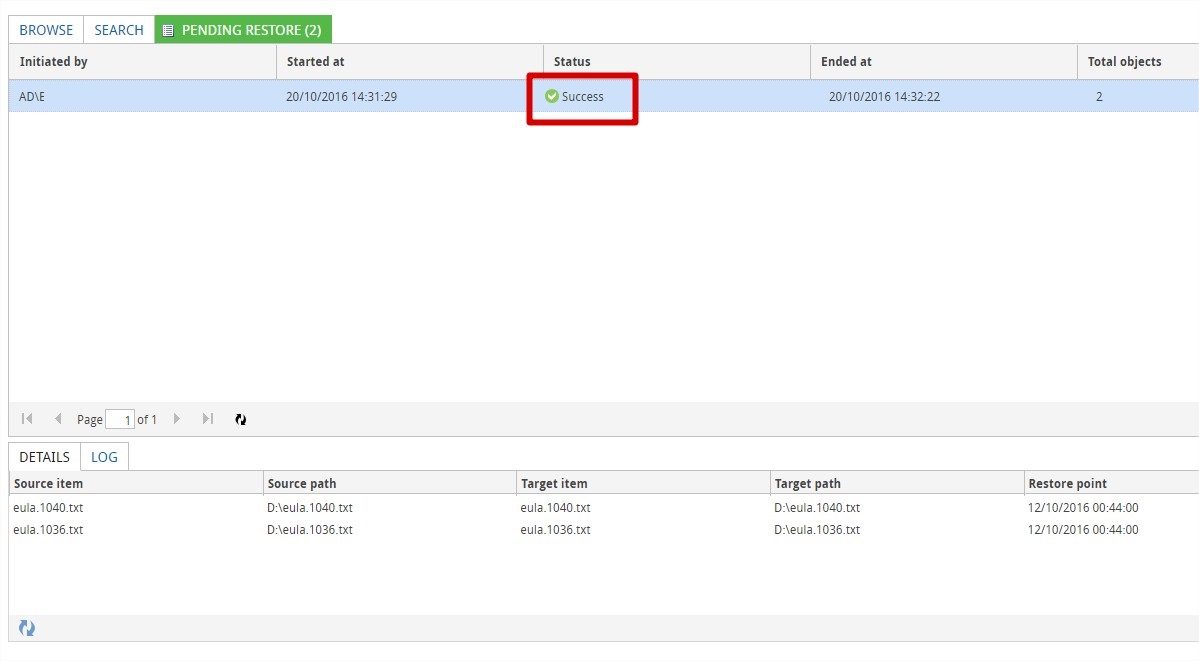Open the LOG tab
The height and width of the screenshot is (661, 1199).
(104, 457)
